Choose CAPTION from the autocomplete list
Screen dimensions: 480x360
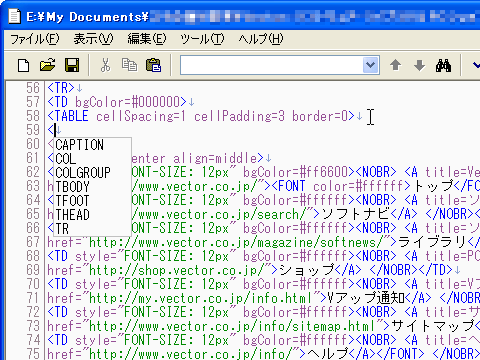point(93,145)
